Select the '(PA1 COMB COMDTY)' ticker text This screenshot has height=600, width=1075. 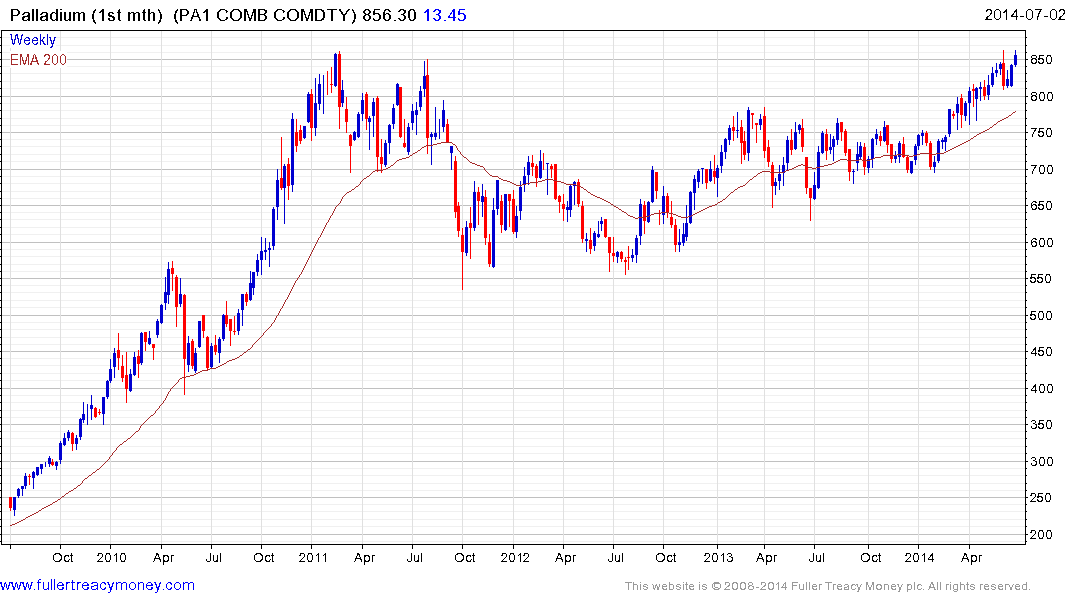pos(265,15)
